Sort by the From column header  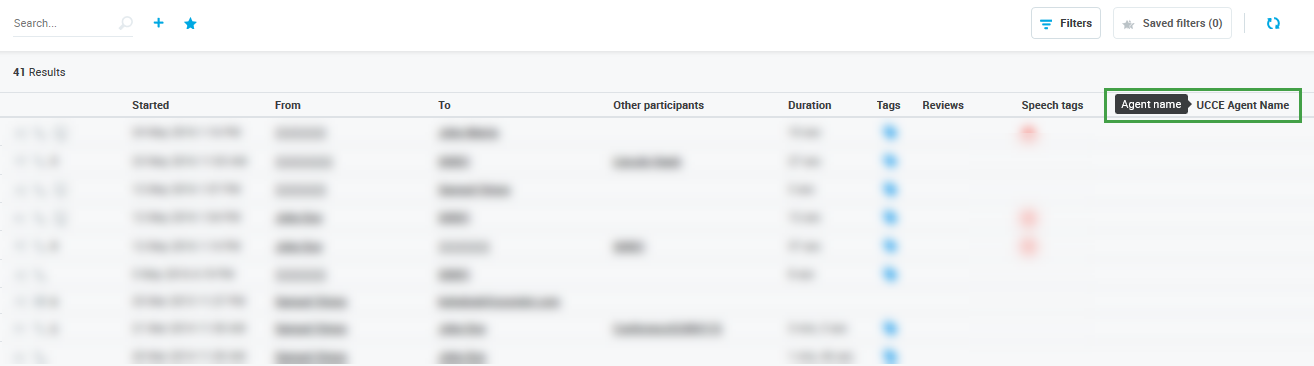[288, 105]
